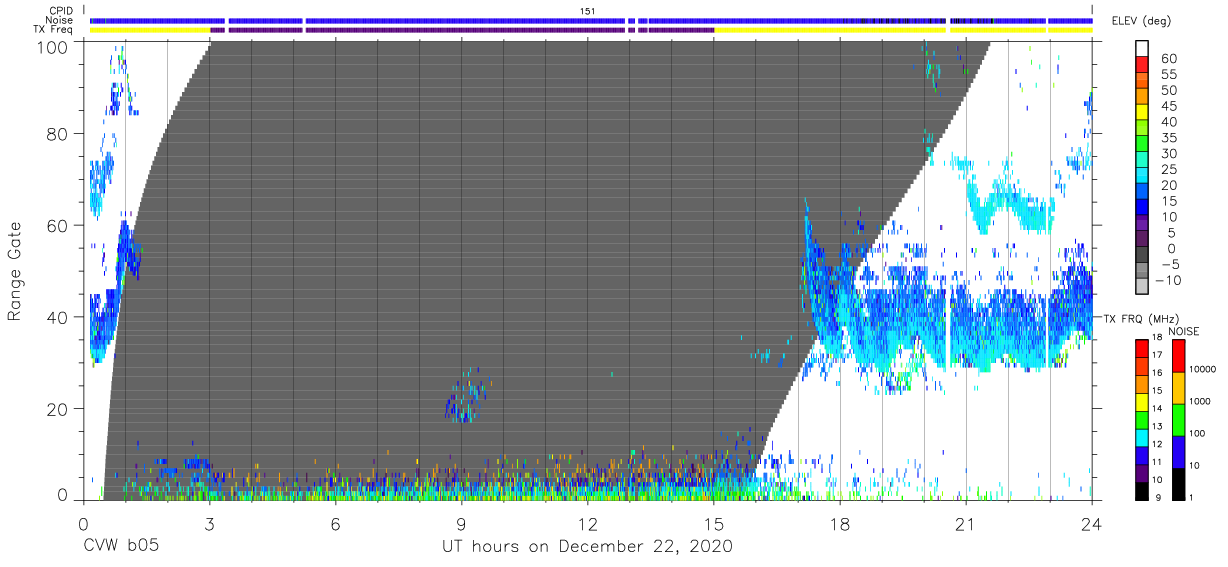Click range gate tick label '40'
This screenshot has height=567, width=1228.
pos(58,317)
